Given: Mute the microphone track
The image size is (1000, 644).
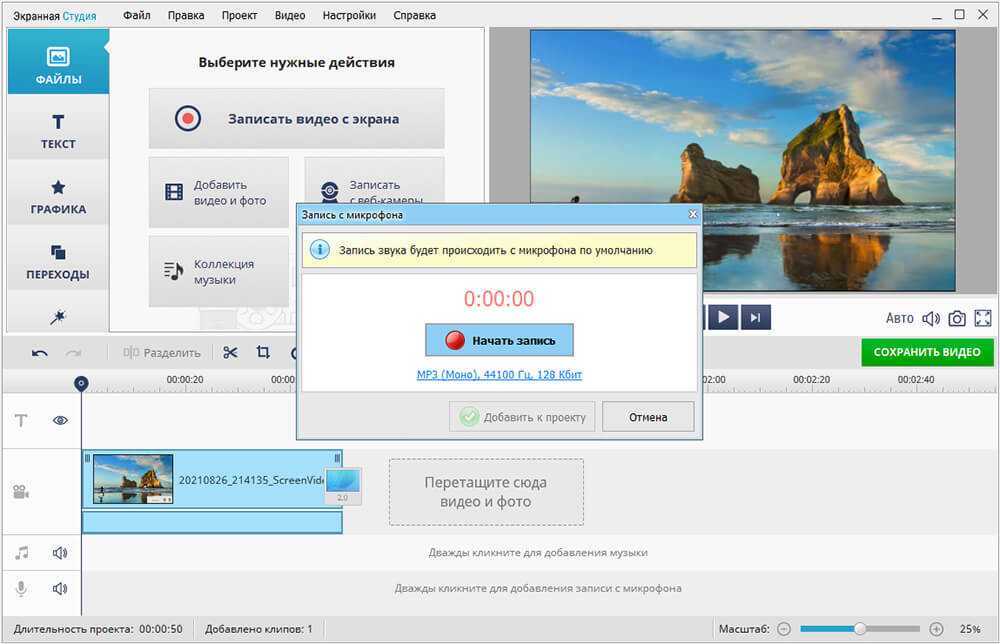Looking at the screenshot, I should click(60, 588).
